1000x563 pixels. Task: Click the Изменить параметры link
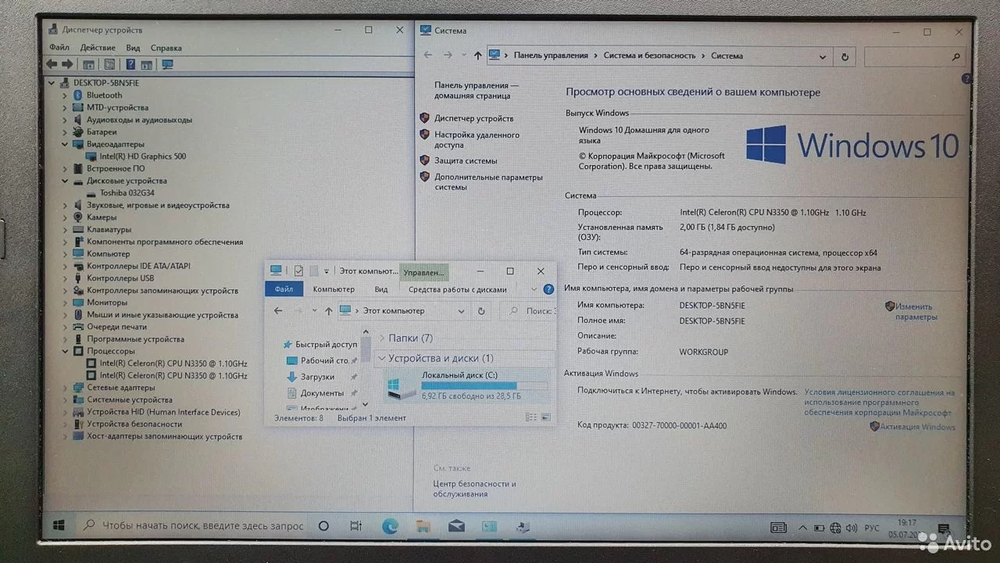tap(916, 312)
